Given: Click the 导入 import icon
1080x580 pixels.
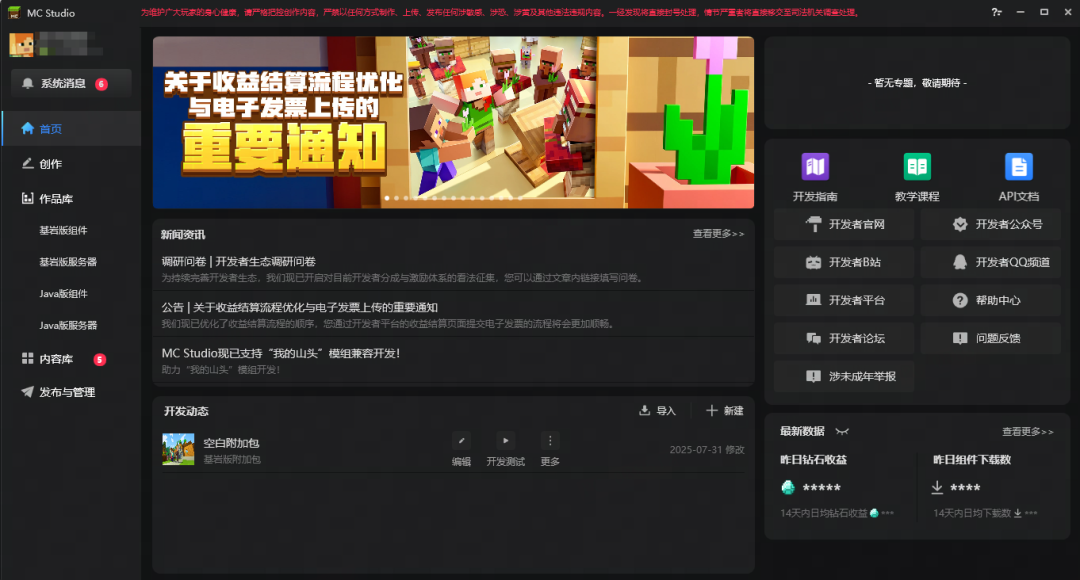Looking at the screenshot, I should [x=645, y=410].
